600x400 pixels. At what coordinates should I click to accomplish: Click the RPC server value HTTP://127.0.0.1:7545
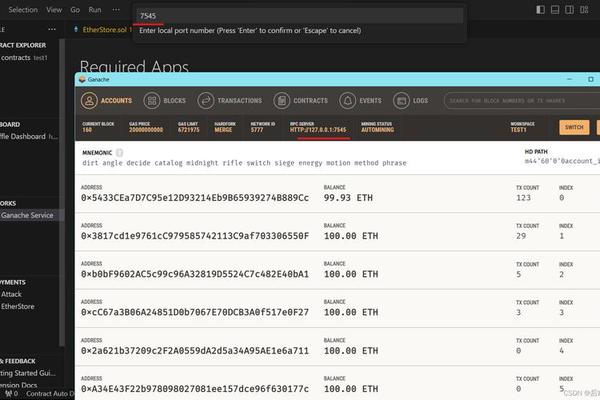[x=318, y=130]
